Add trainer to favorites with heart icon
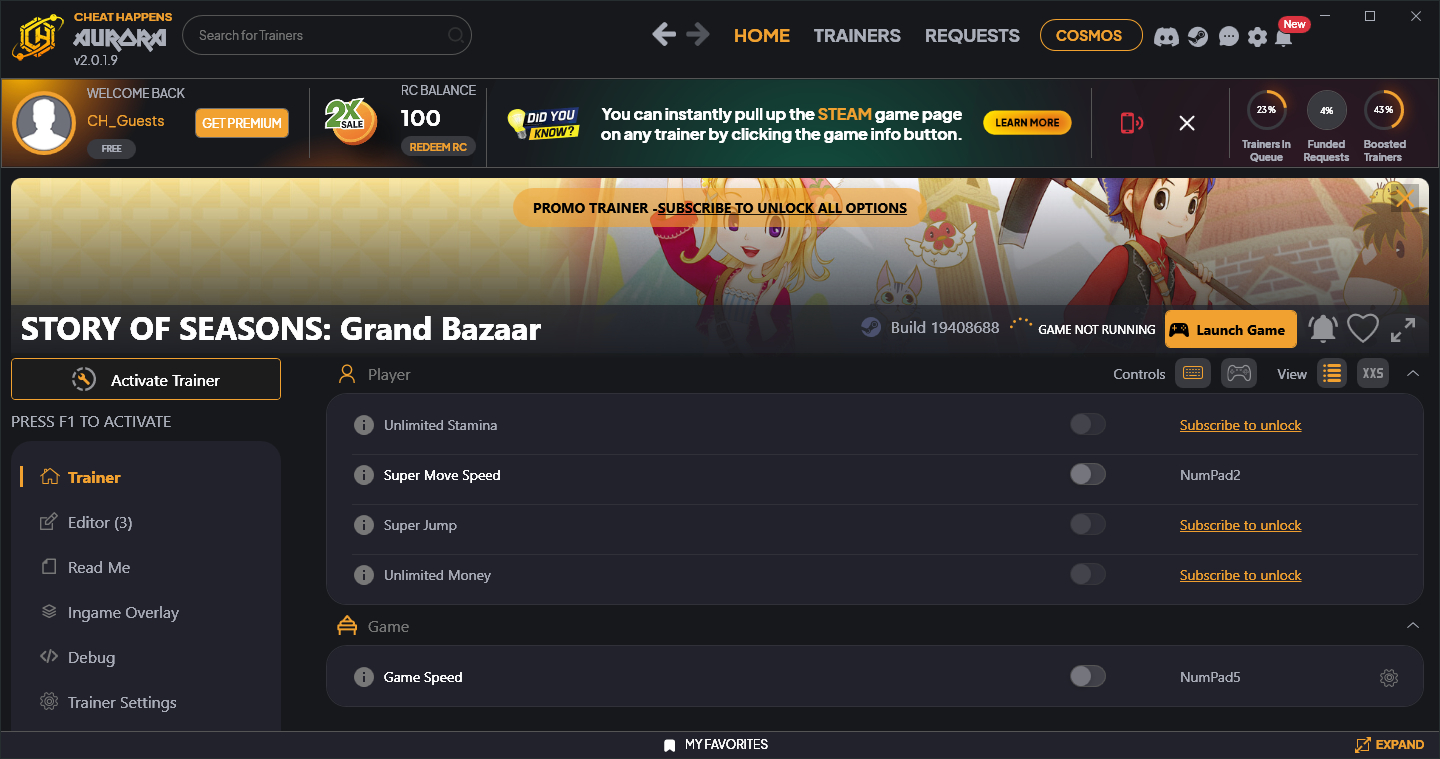The image size is (1440, 759). (1362, 329)
